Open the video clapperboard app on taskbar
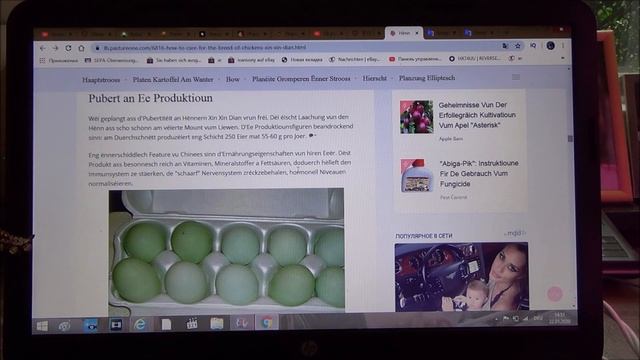 (x=192, y=324)
